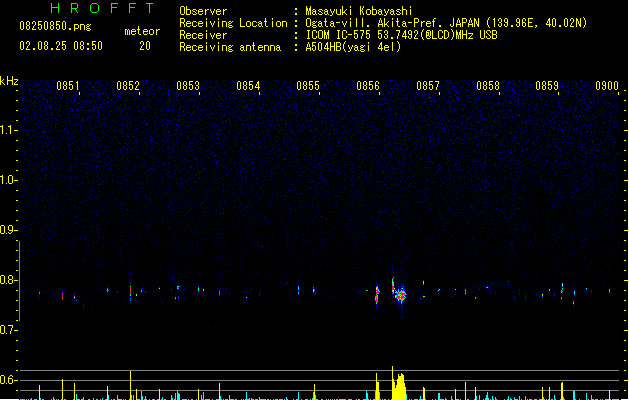Click the 0859 time marker

coord(547,86)
